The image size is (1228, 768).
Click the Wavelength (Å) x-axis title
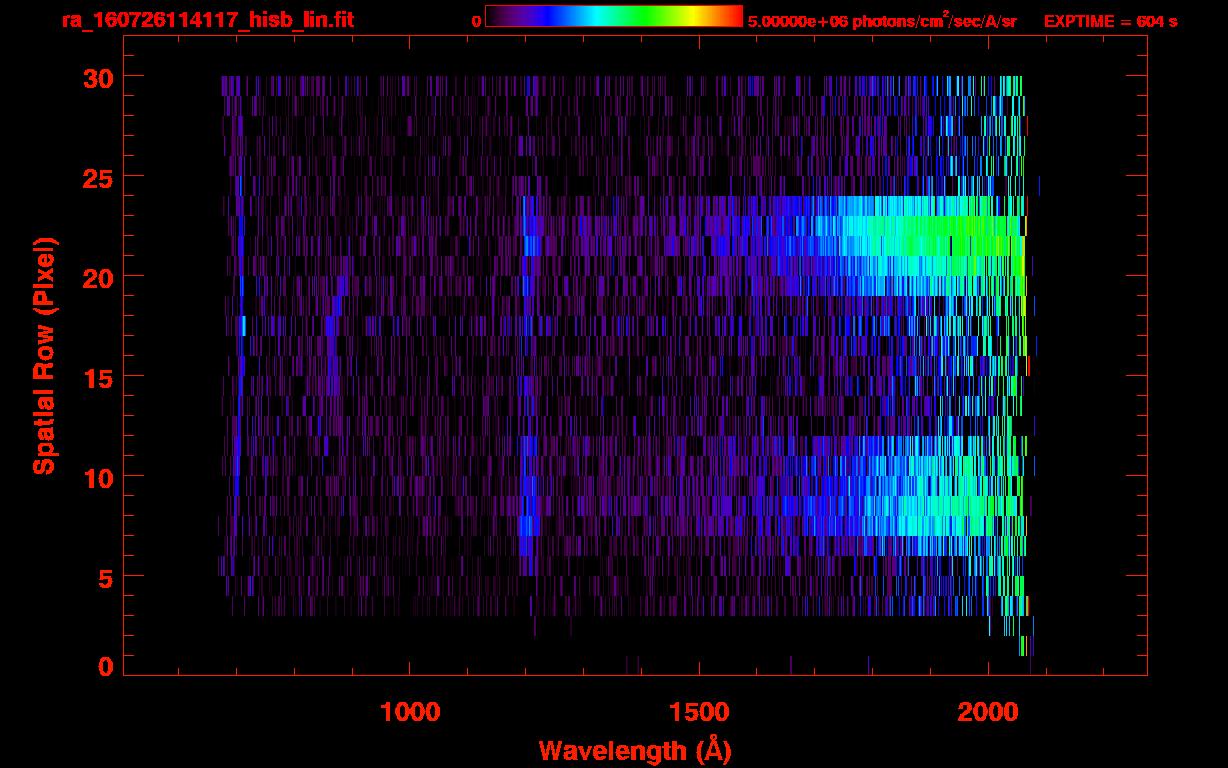tap(634, 750)
